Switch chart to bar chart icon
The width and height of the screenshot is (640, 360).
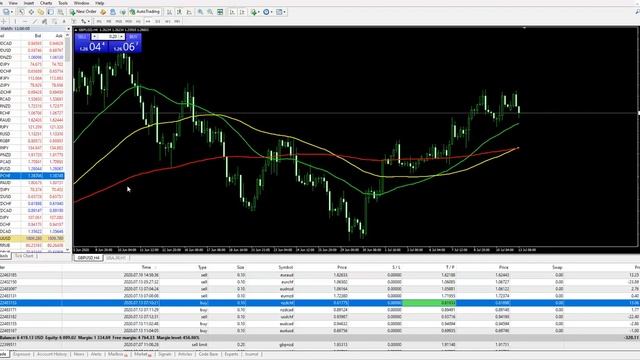tap(170, 12)
